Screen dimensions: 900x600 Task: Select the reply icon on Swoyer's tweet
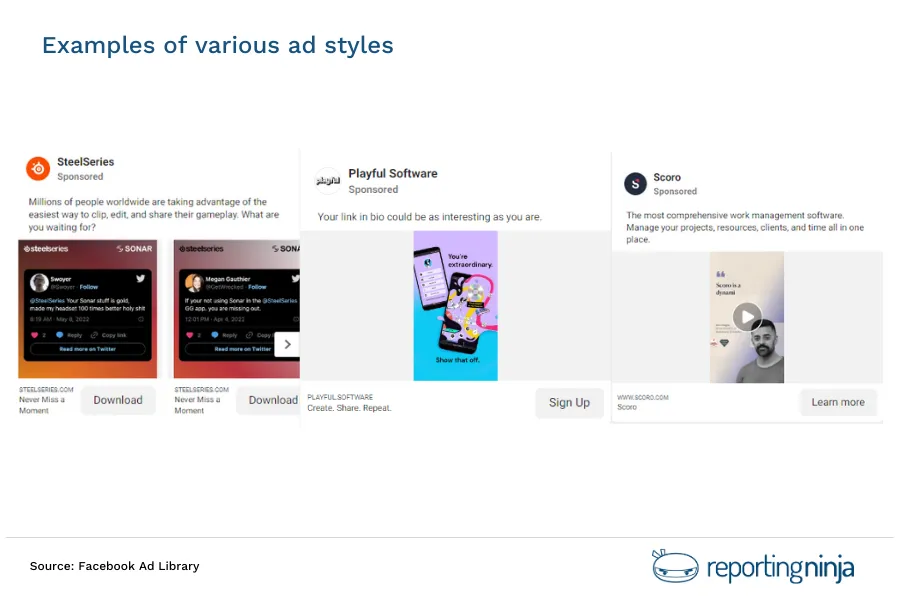pyautogui.click(x=60, y=334)
